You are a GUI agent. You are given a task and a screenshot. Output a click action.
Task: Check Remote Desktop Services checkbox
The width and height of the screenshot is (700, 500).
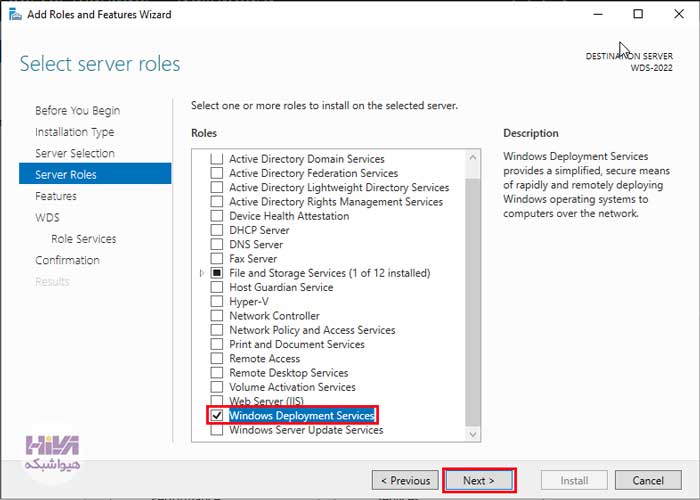point(217,373)
